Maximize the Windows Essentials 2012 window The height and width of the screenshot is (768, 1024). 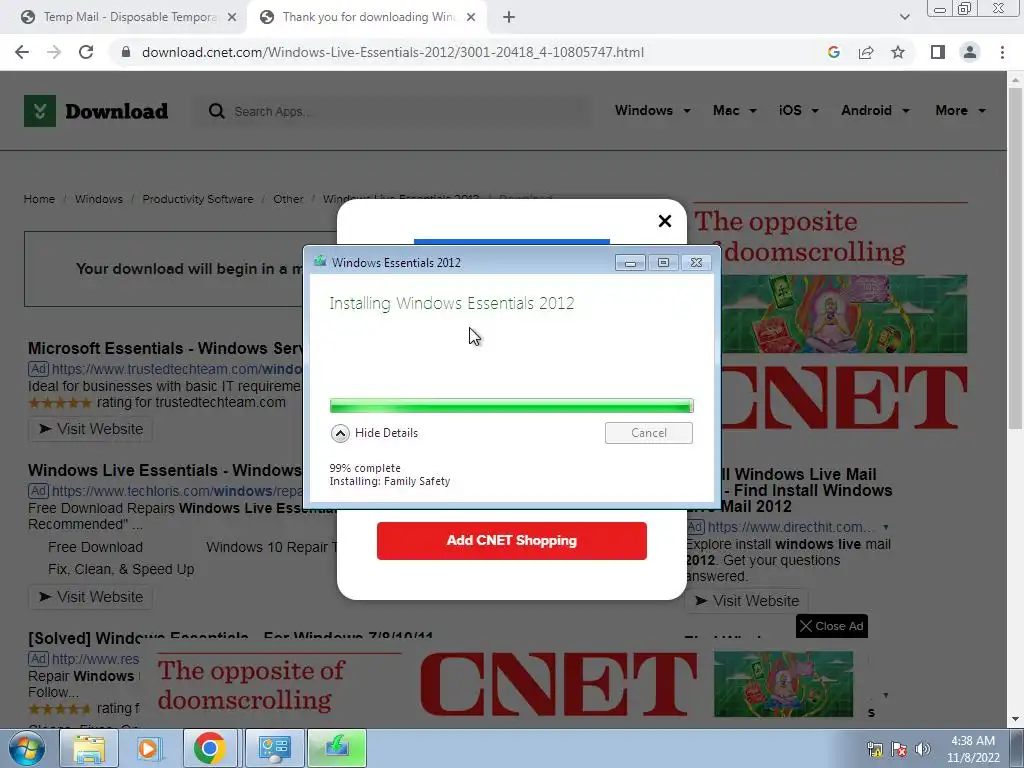(664, 263)
